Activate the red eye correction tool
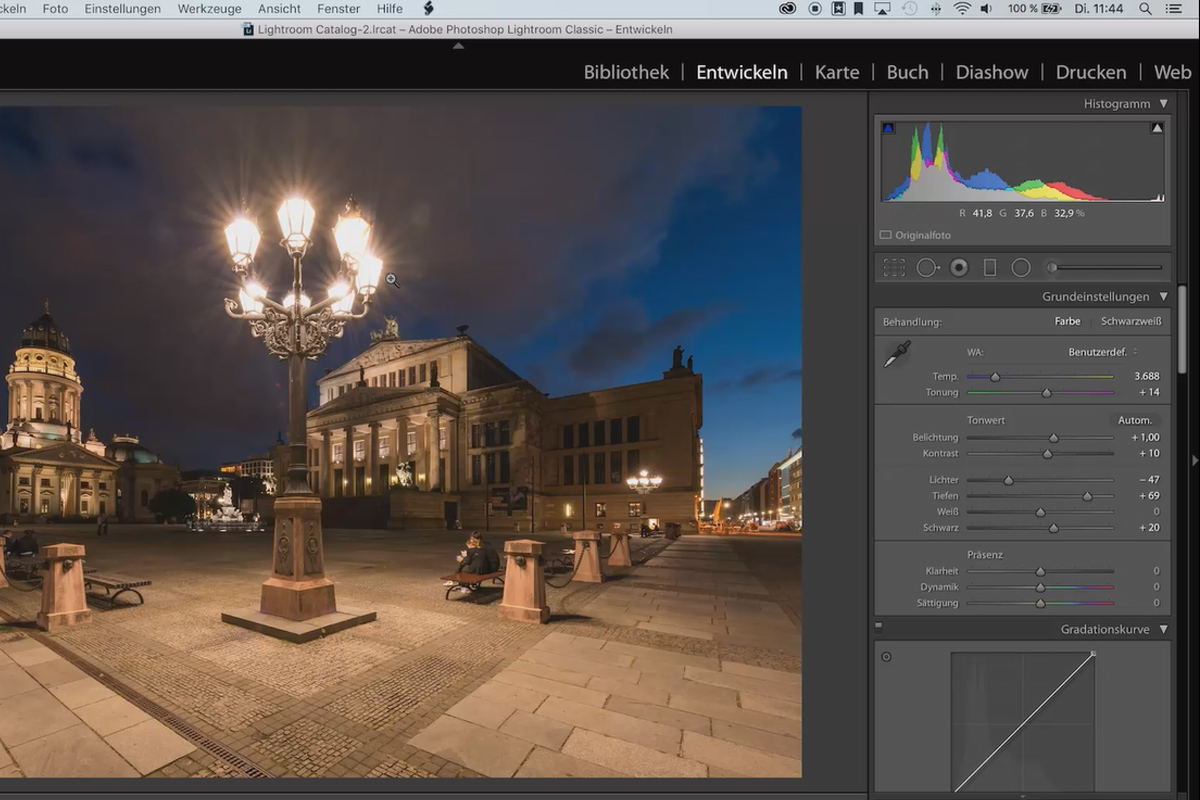 959,268
